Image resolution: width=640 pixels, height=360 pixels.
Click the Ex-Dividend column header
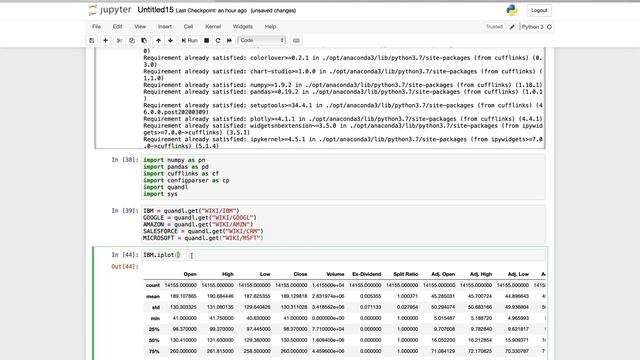367,274
